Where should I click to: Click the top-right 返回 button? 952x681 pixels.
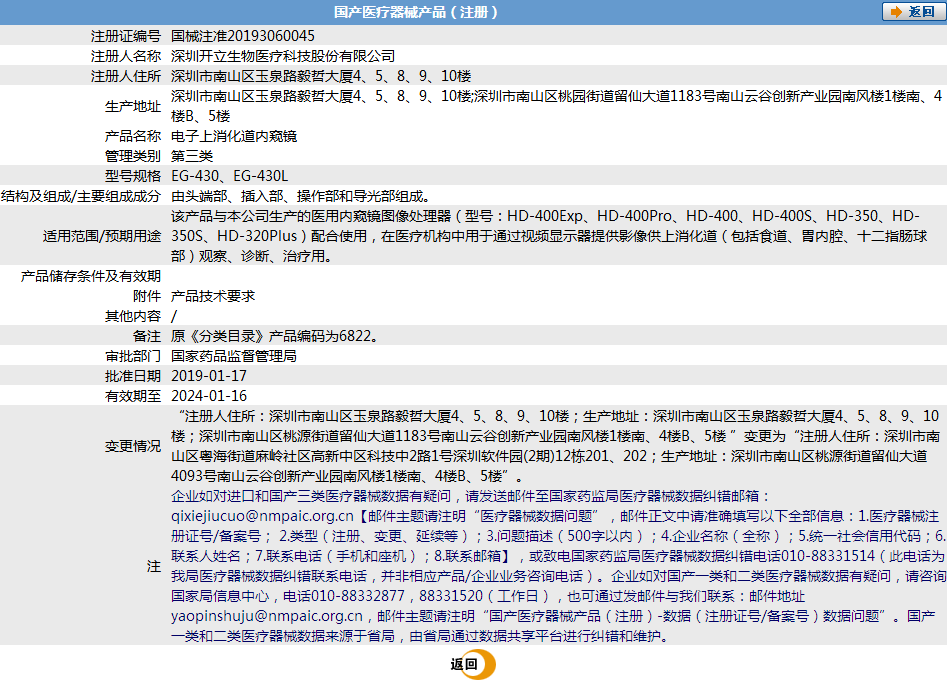pos(914,12)
